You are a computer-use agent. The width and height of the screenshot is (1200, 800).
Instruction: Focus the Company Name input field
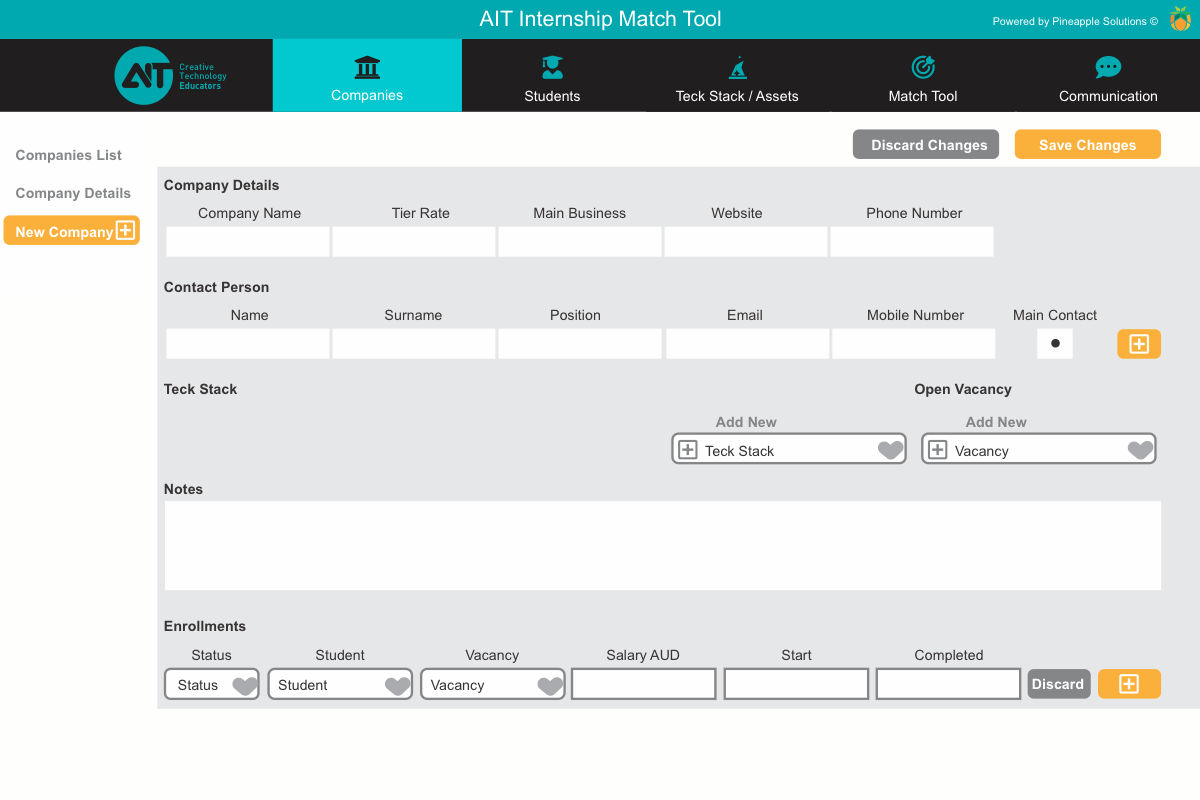pyautogui.click(x=248, y=242)
